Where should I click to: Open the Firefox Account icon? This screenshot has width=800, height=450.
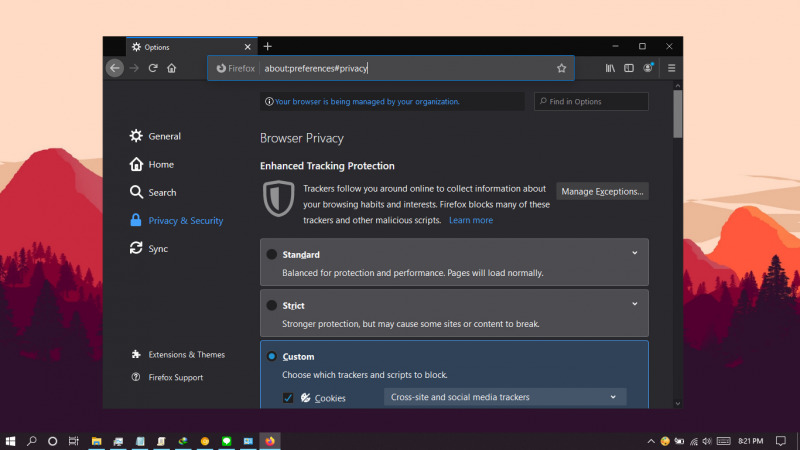[x=648, y=68]
